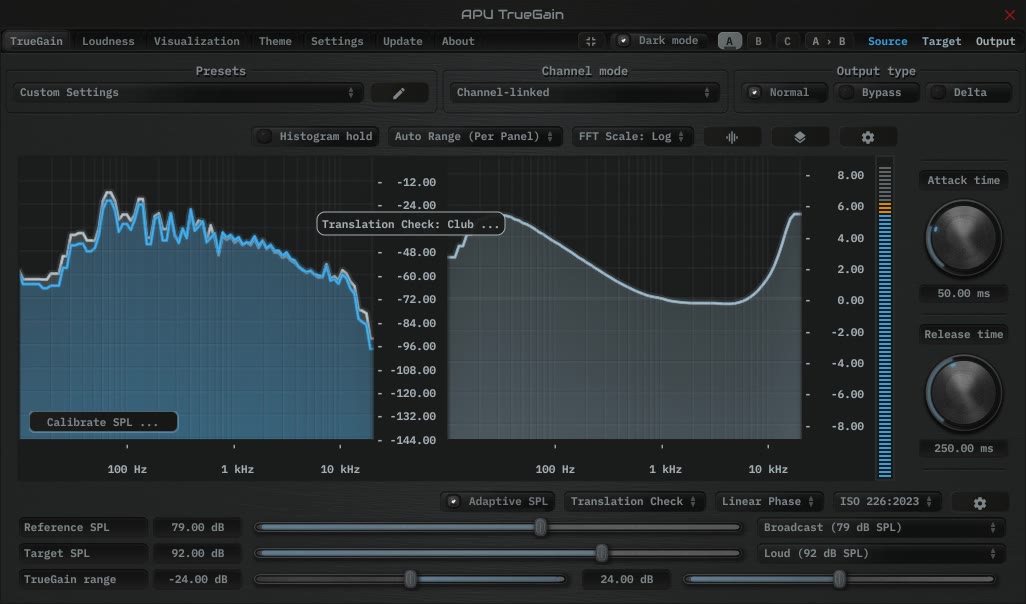The width and height of the screenshot is (1026, 604).
Task: Click the 79.00 dB Reference SPL field
Action: [x=197, y=527]
